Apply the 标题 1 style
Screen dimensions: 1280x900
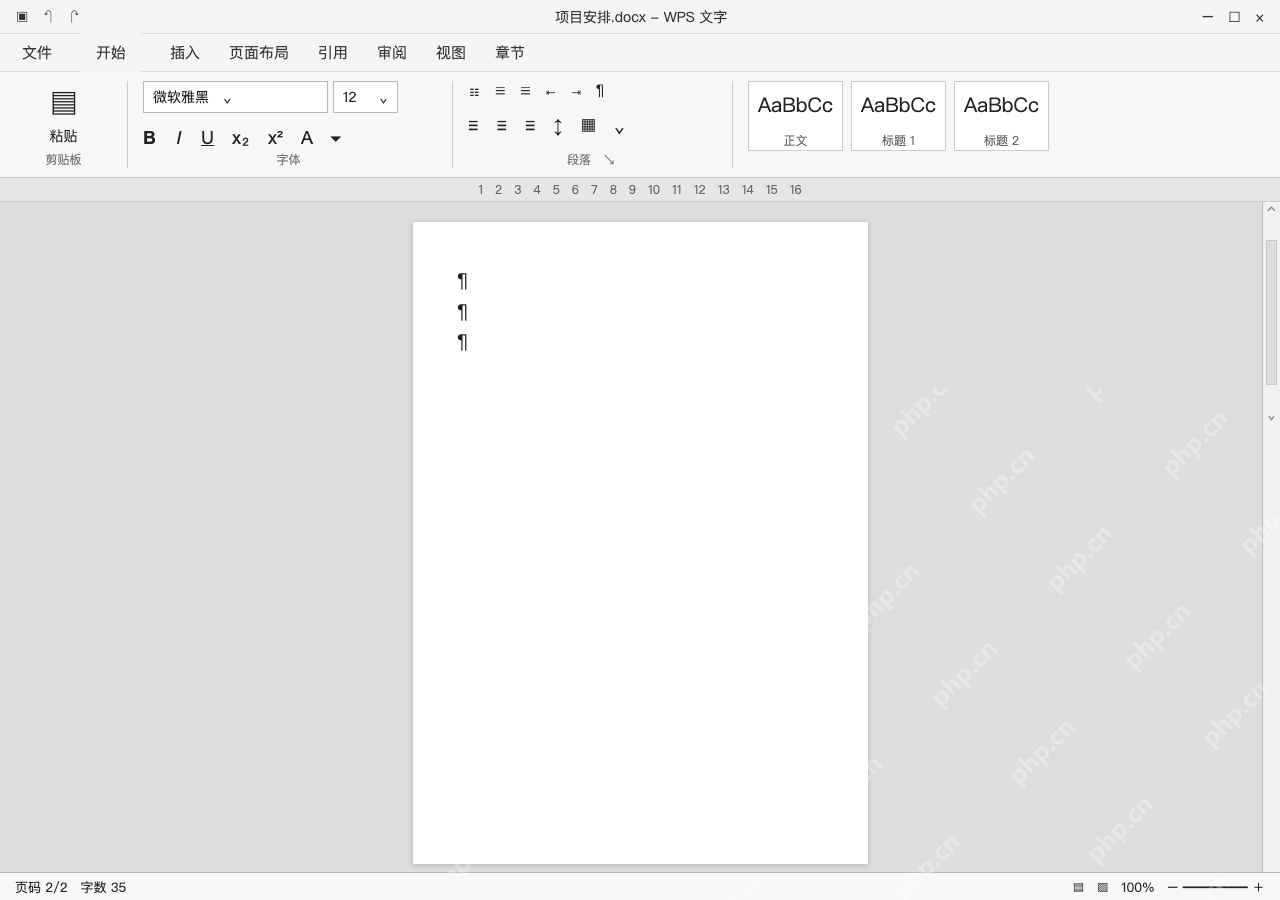pos(898,116)
